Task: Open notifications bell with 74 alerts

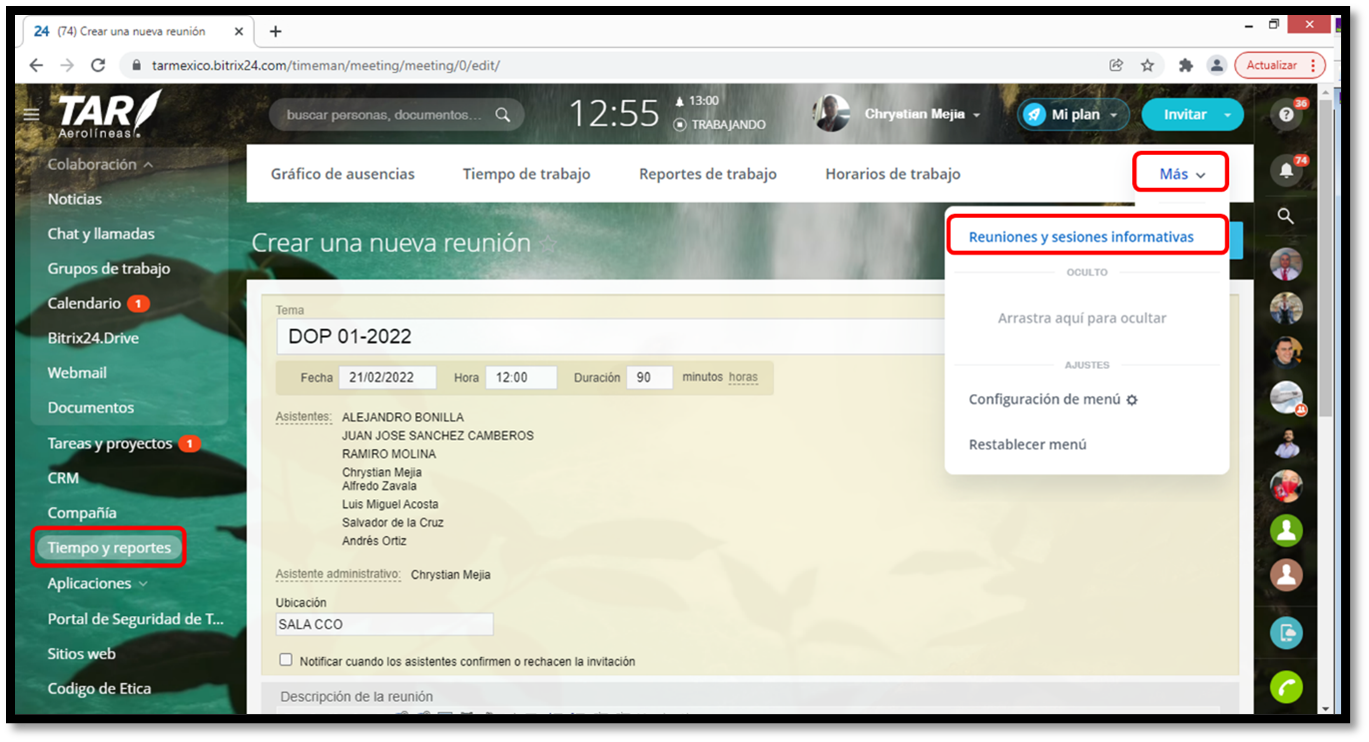Action: click(x=1286, y=170)
